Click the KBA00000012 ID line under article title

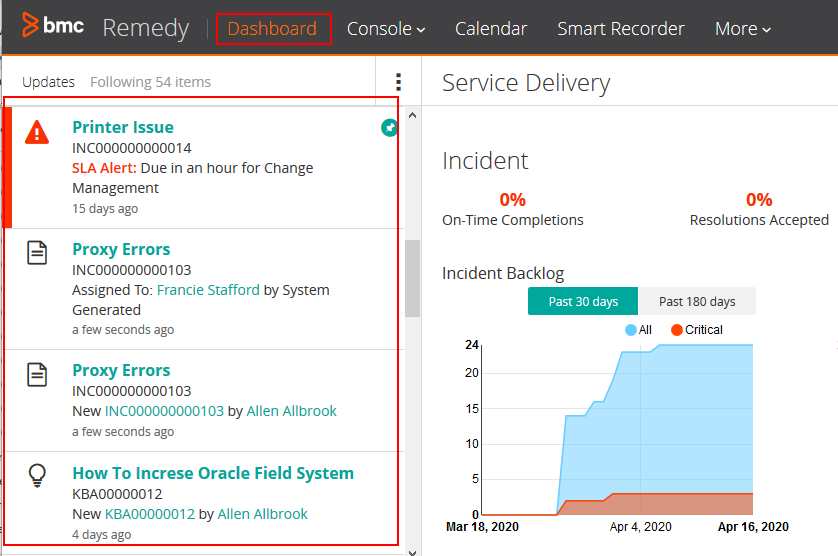[117, 494]
